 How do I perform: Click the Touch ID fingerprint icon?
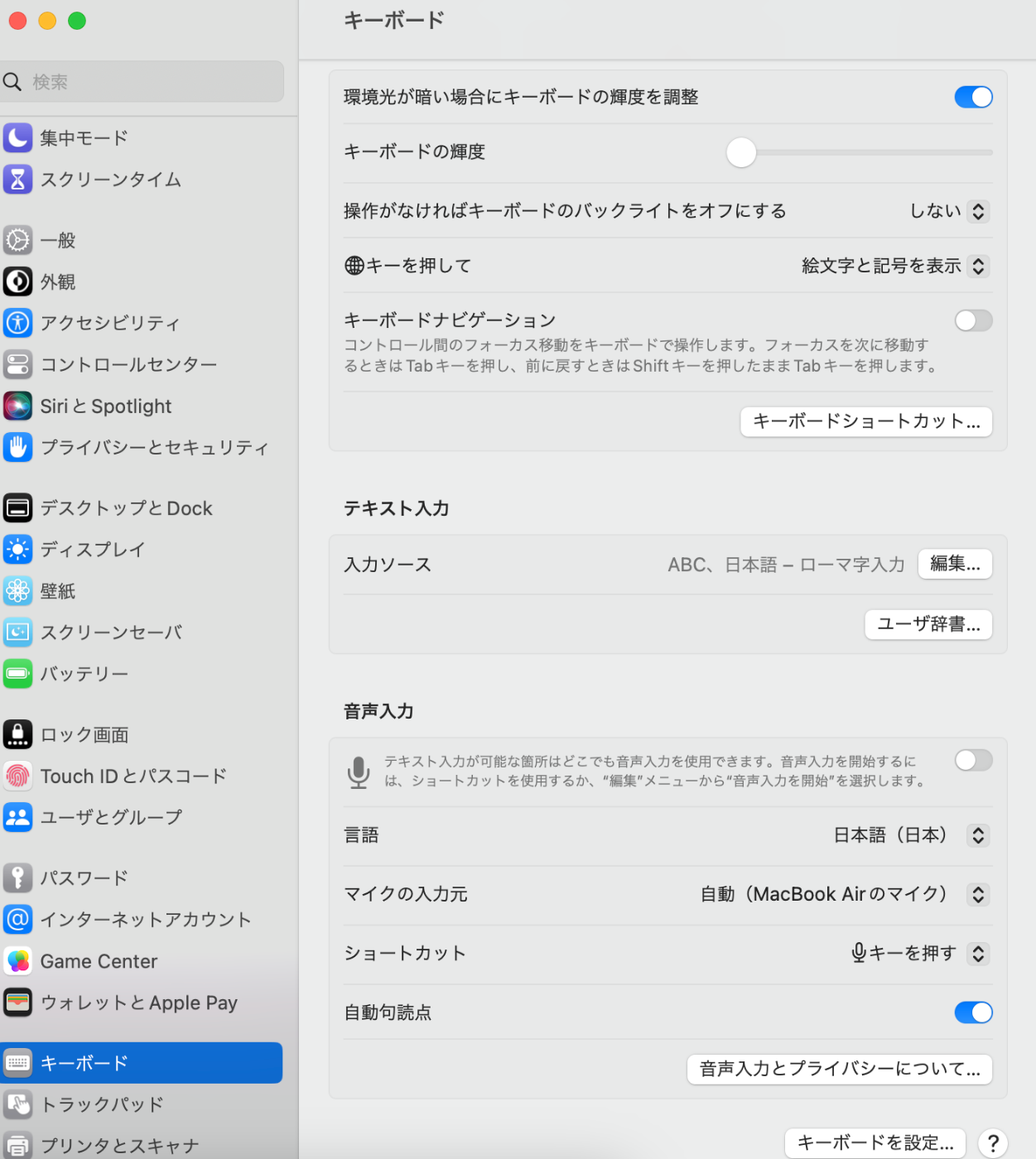pos(17,776)
